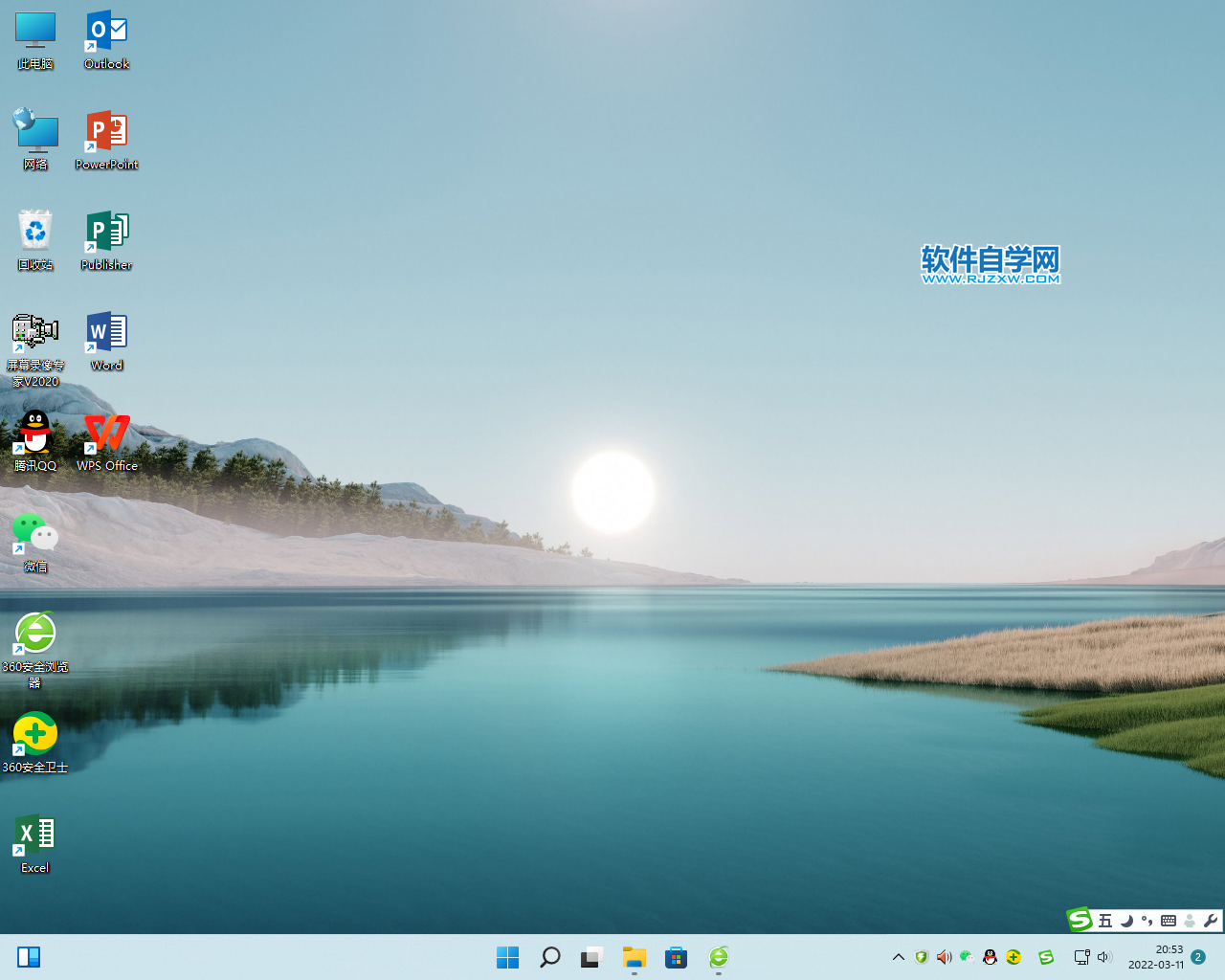The width and height of the screenshot is (1225, 980).
Task: Launch Internet Explorer from the taskbar
Action: pos(718,956)
